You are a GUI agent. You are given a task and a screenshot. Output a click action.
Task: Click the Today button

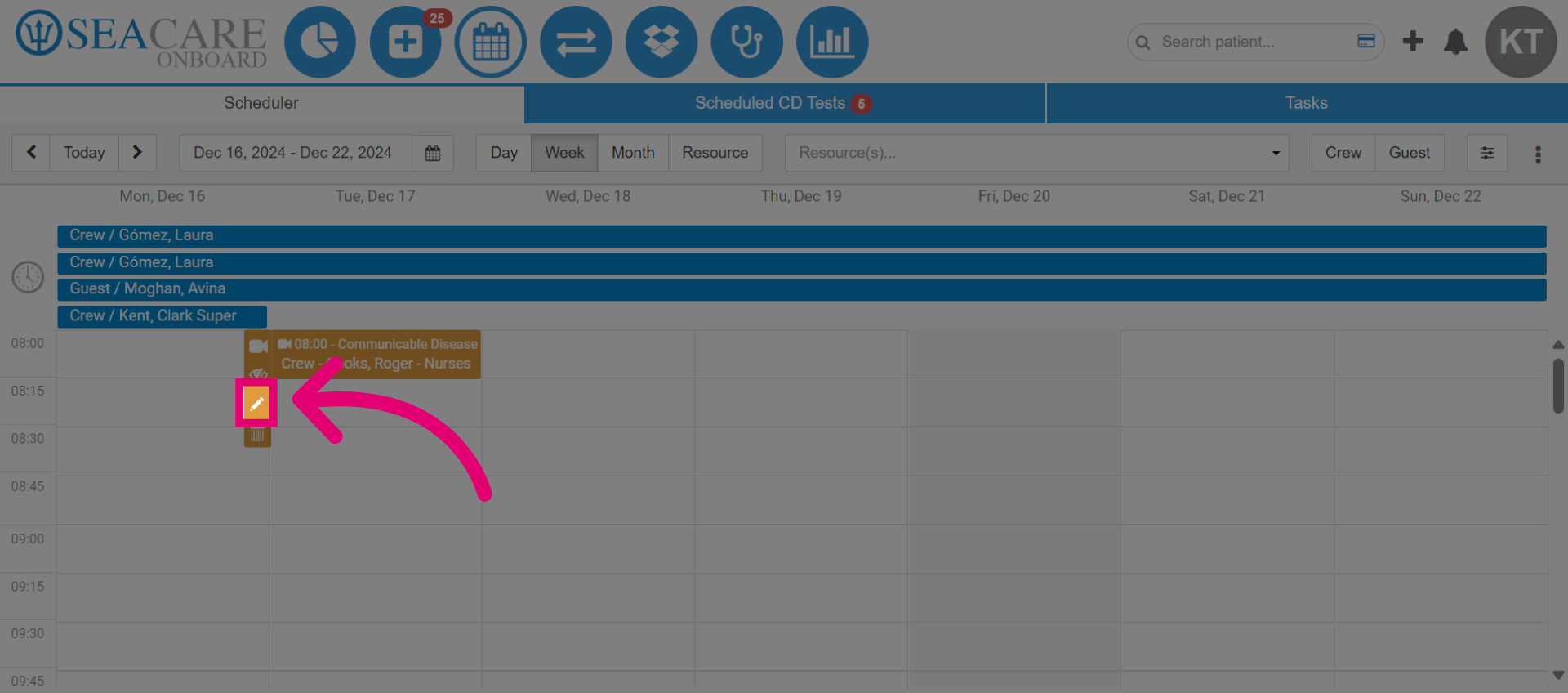84,153
